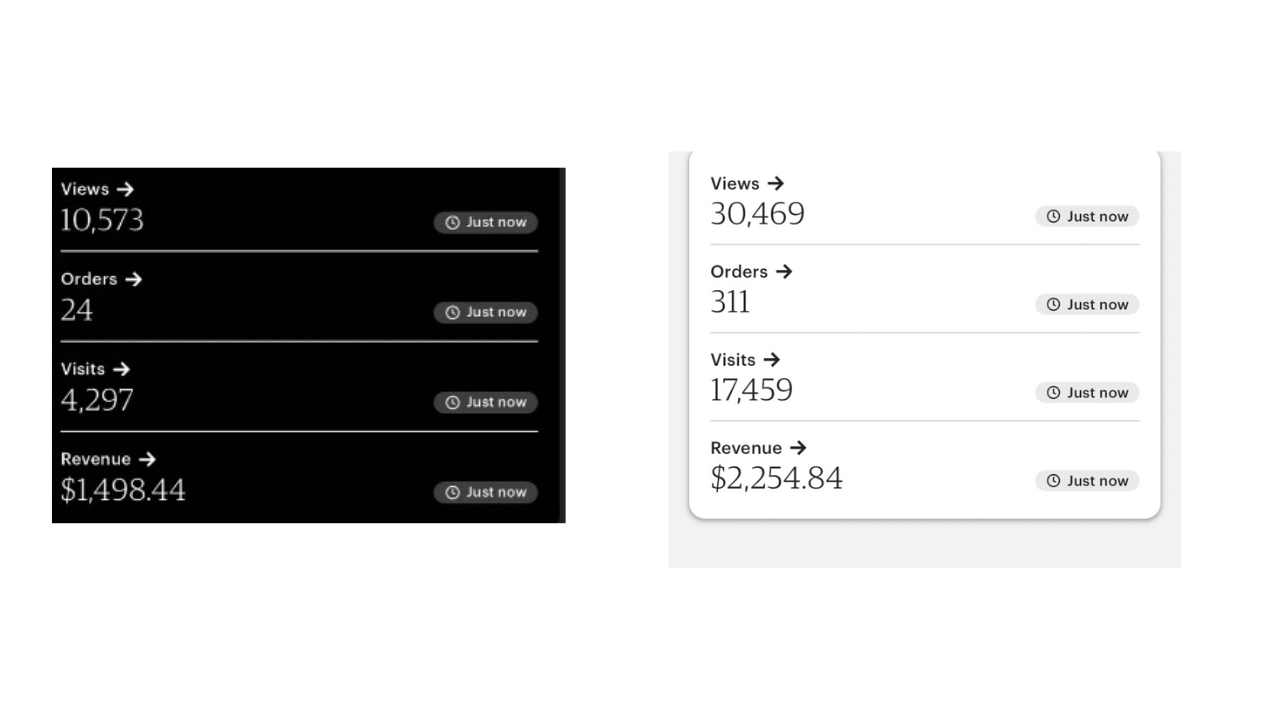Click the arrow next to Views in the dark panel
1280x720 pixels.
124,189
